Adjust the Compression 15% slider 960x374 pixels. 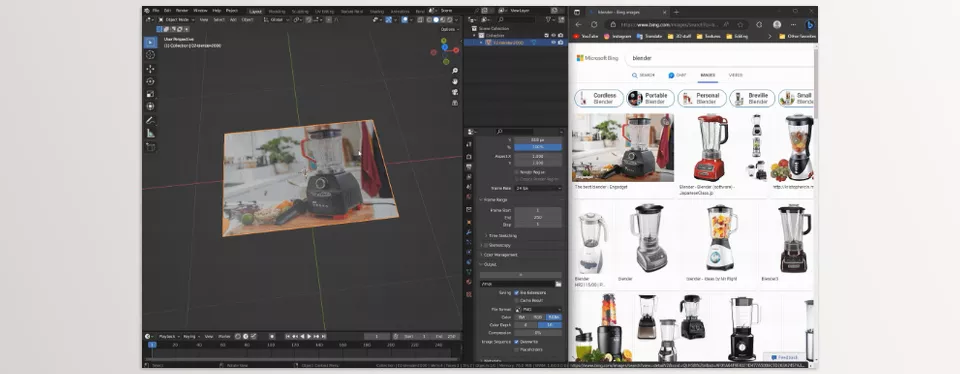tap(538, 333)
